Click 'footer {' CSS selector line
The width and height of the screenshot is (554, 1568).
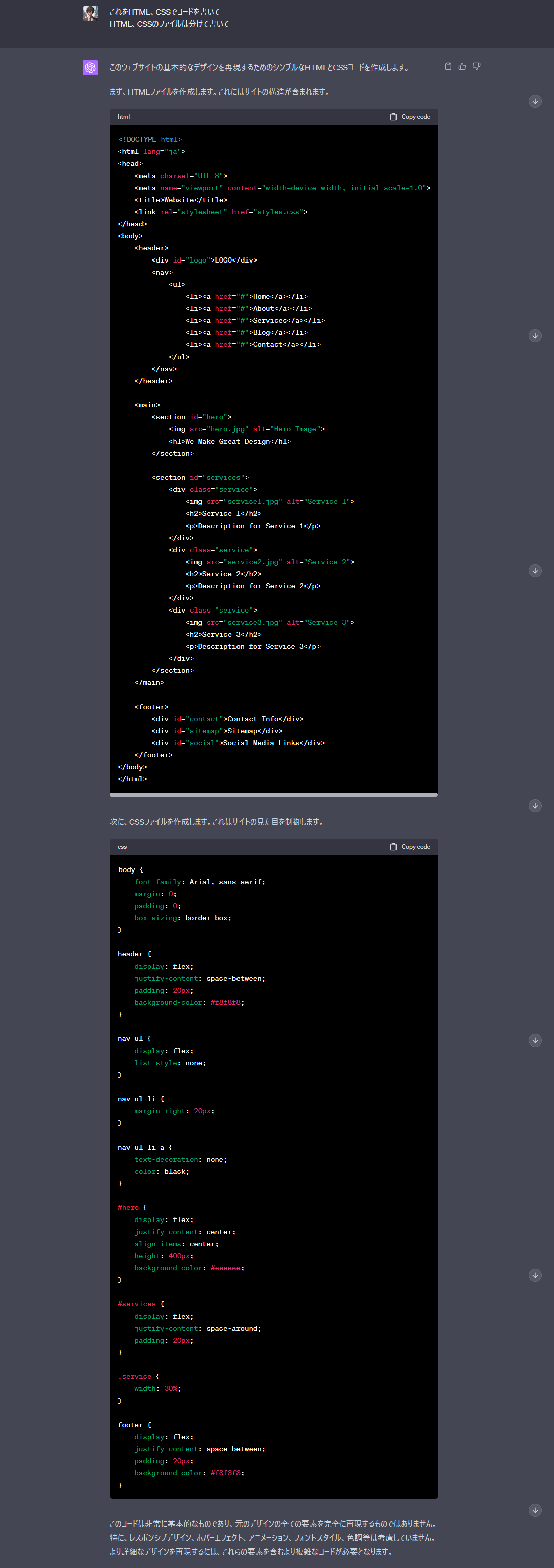(x=134, y=1425)
